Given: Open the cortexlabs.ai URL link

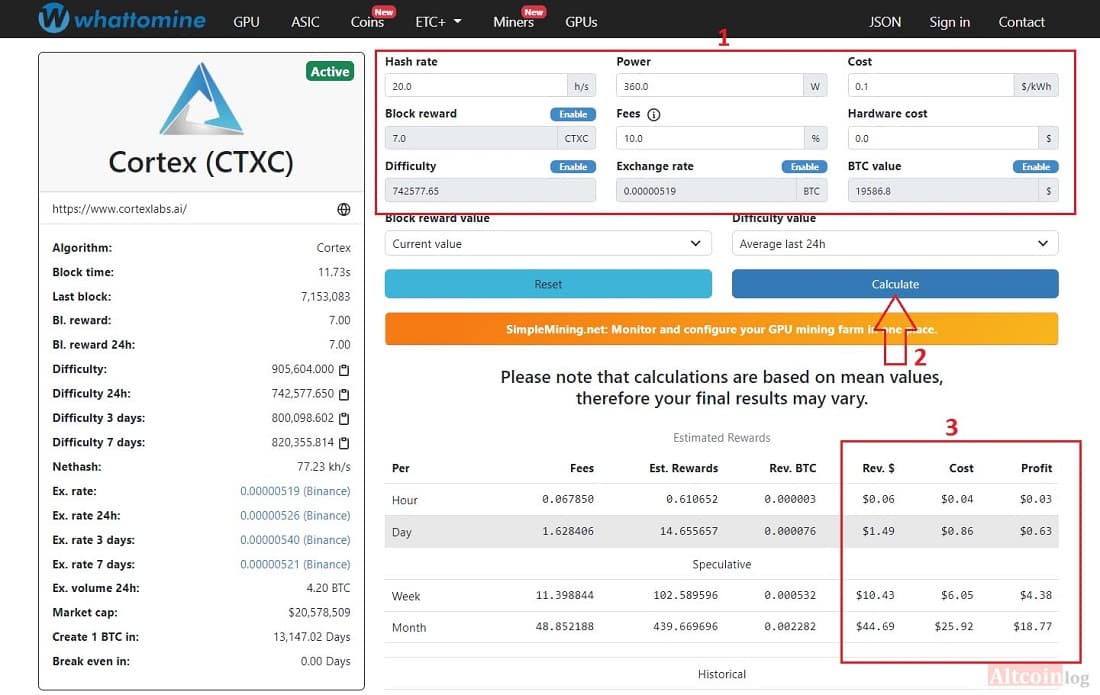Looking at the screenshot, I should 119,209.
